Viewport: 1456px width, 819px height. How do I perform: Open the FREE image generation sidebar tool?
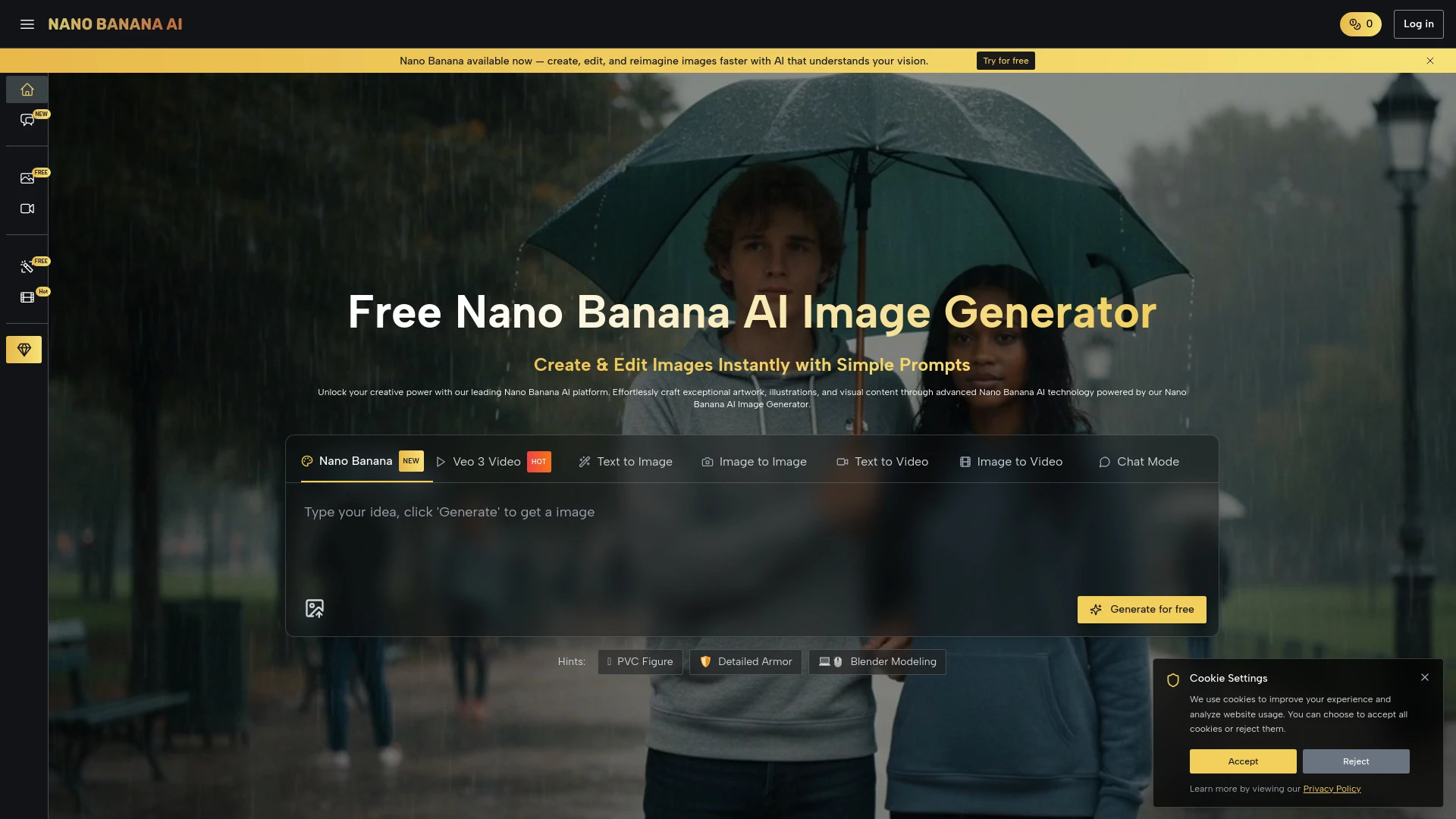tap(27, 177)
